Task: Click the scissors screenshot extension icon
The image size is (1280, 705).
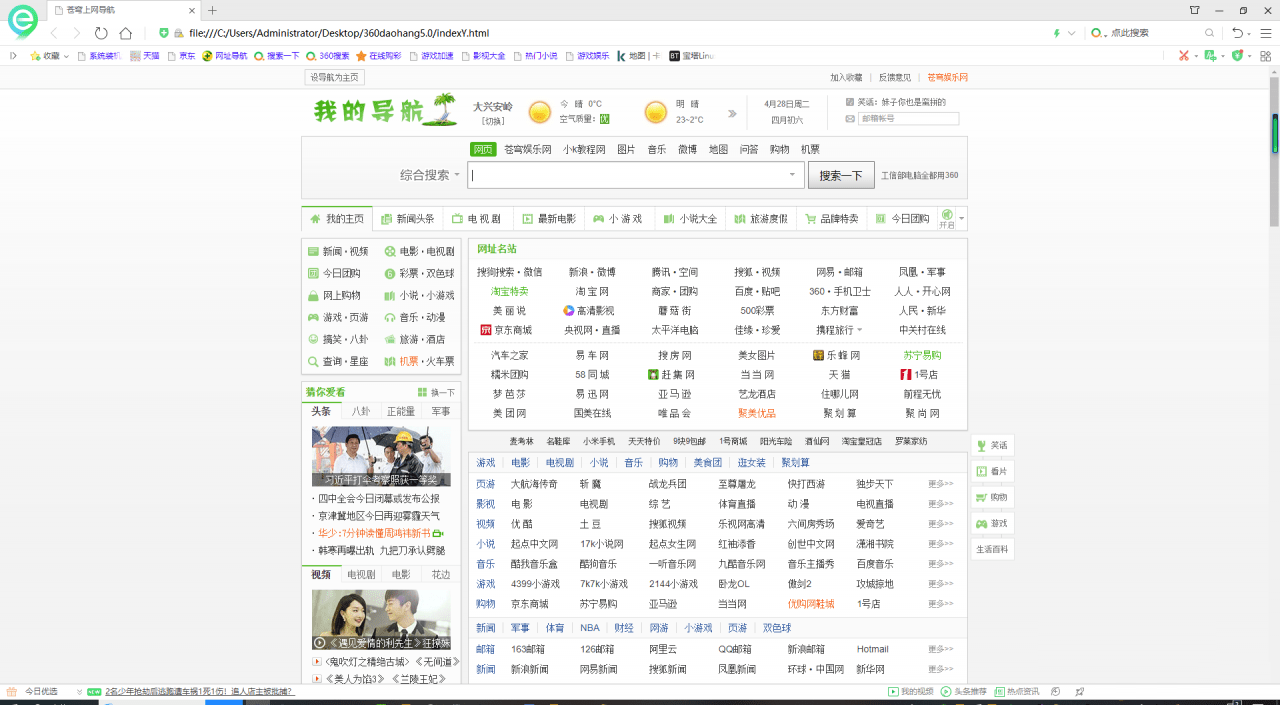Action: [1184, 56]
